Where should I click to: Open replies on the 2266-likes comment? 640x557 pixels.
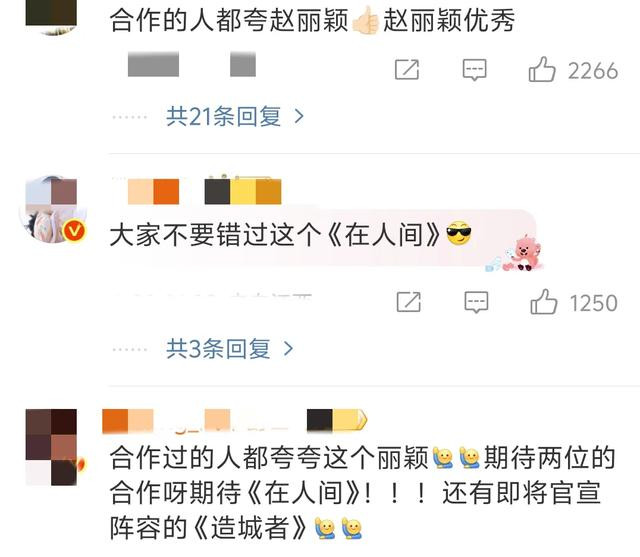click(x=474, y=69)
